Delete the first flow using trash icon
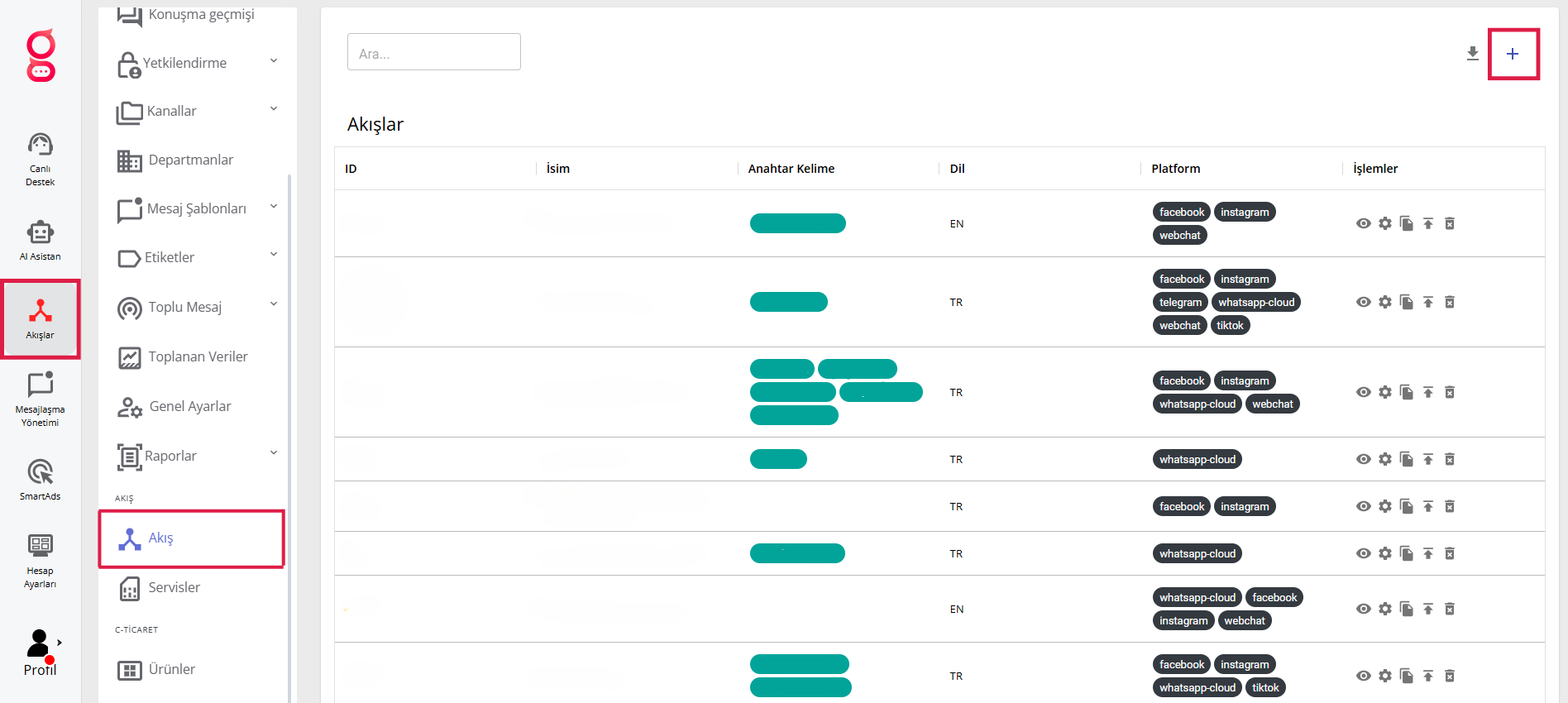1568x703 pixels. pyautogui.click(x=1450, y=223)
